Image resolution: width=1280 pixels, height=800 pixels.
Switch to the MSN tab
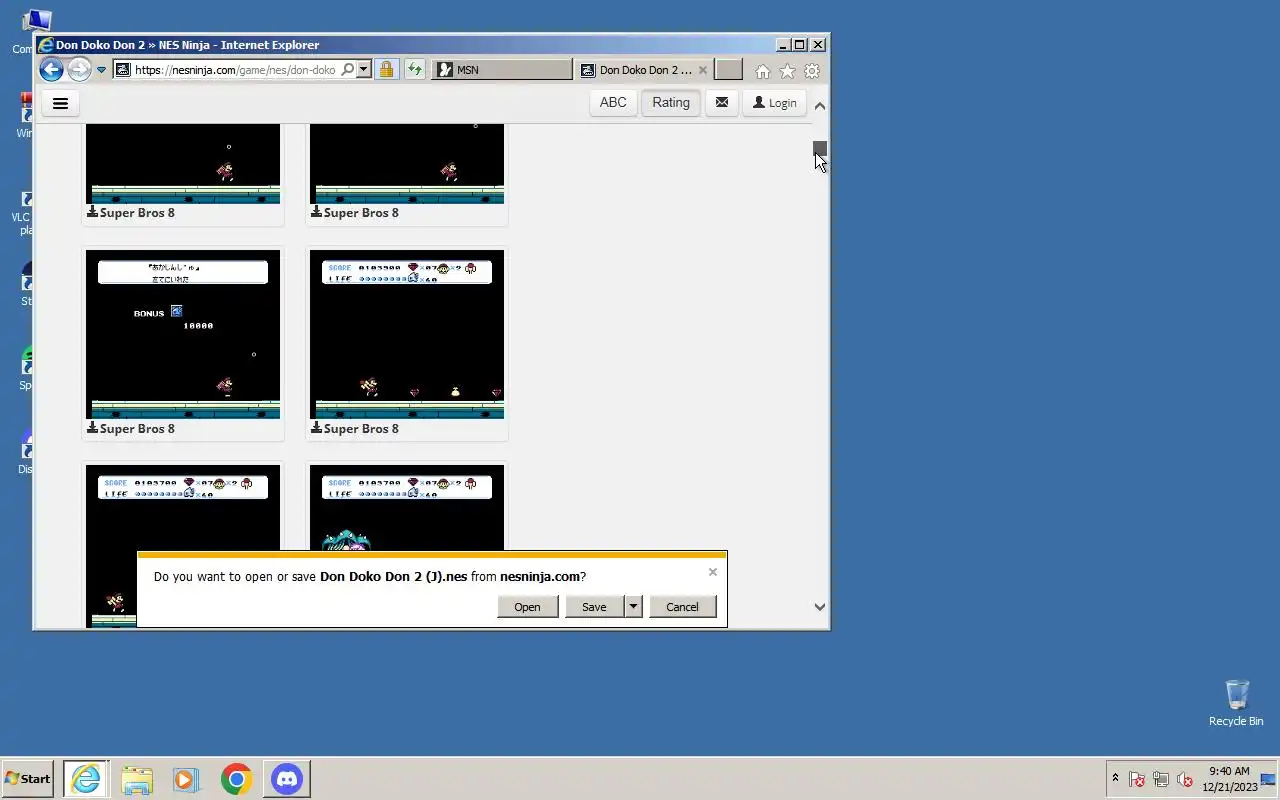pyautogui.click(x=502, y=70)
